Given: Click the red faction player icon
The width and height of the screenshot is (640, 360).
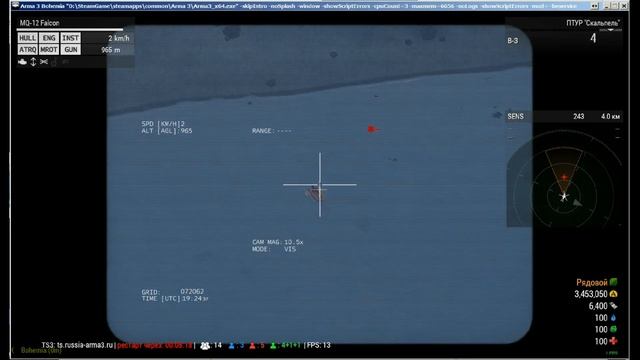Looking at the screenshot, I should click(252, 346).
